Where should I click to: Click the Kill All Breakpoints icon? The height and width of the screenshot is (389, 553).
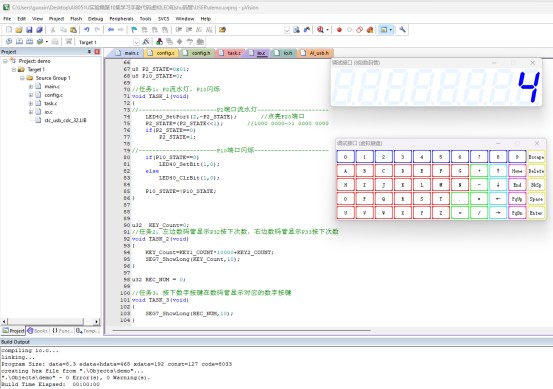(x=370, y=30)
